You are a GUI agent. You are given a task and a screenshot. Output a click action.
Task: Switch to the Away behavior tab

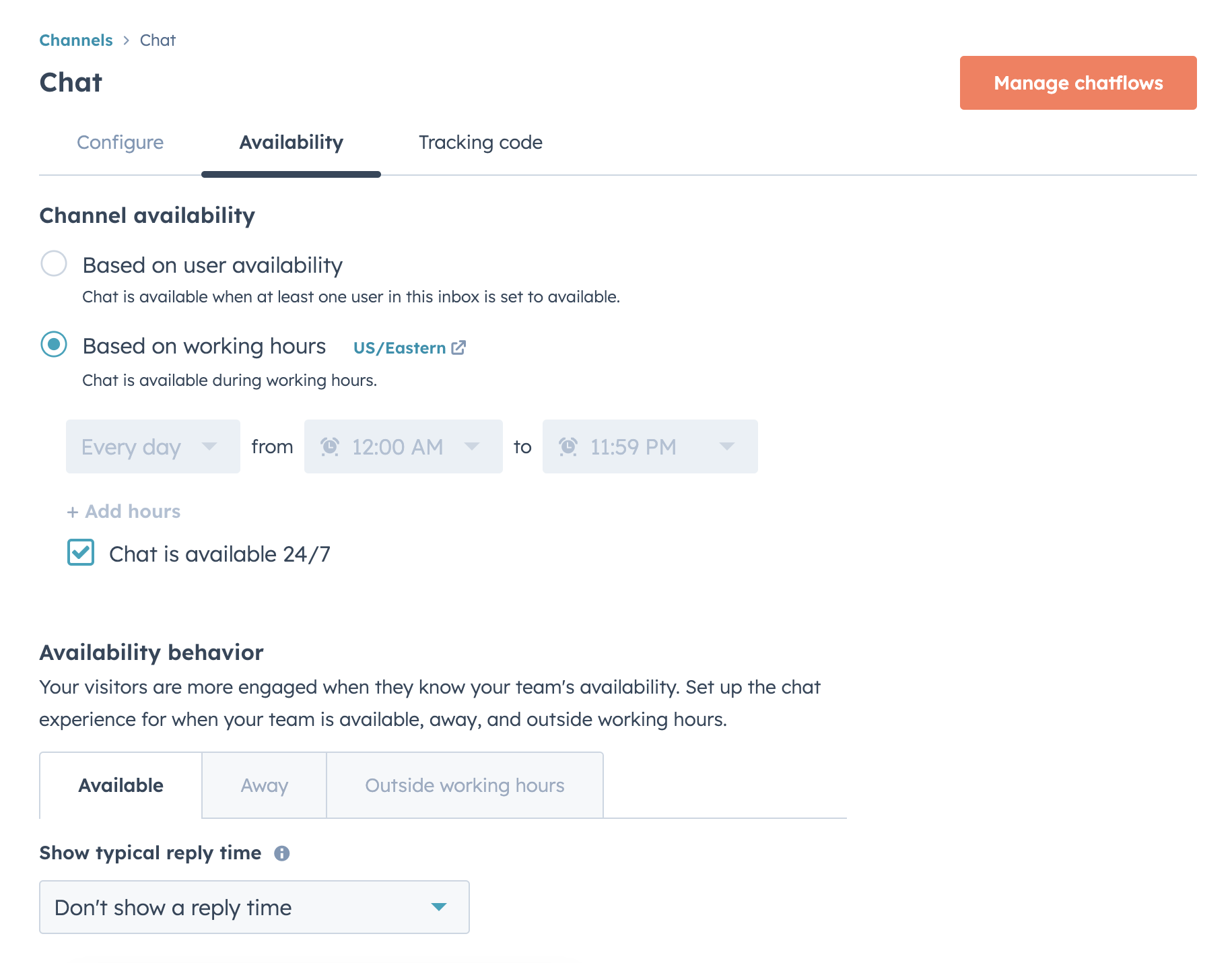[x=264, y=785]
